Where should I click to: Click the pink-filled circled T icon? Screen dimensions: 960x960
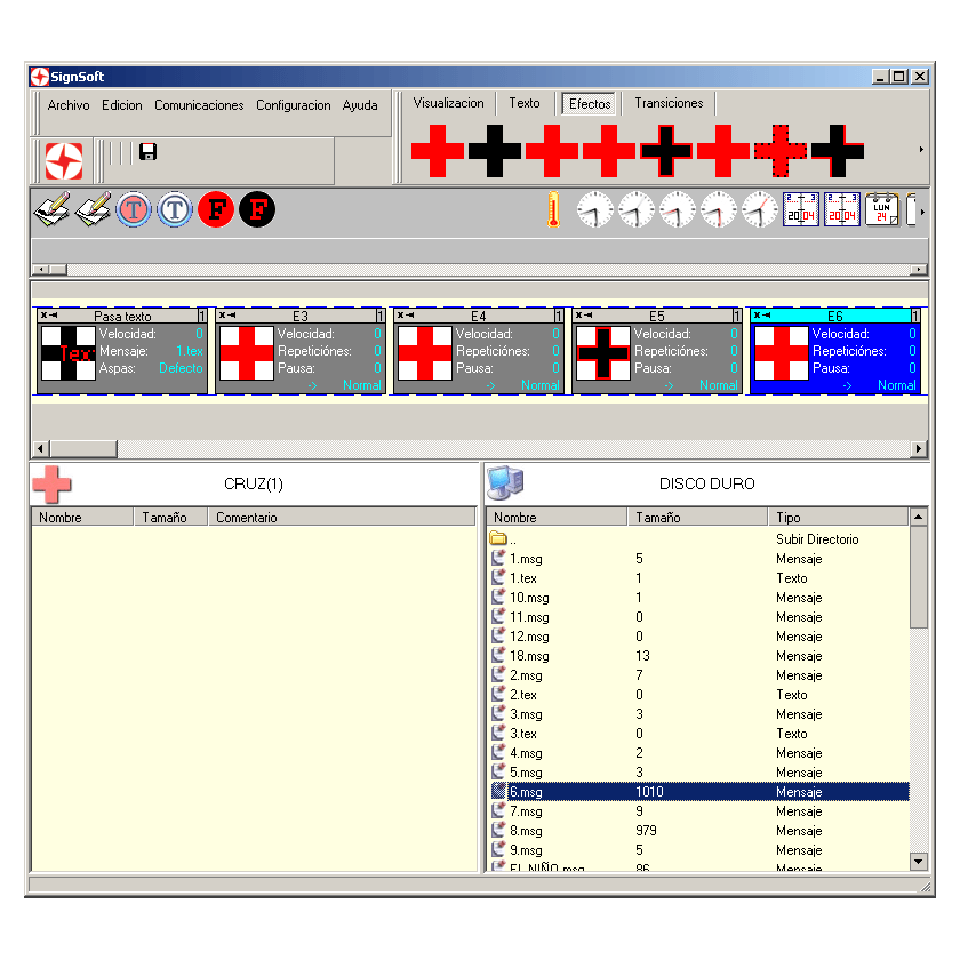[134, 210]
